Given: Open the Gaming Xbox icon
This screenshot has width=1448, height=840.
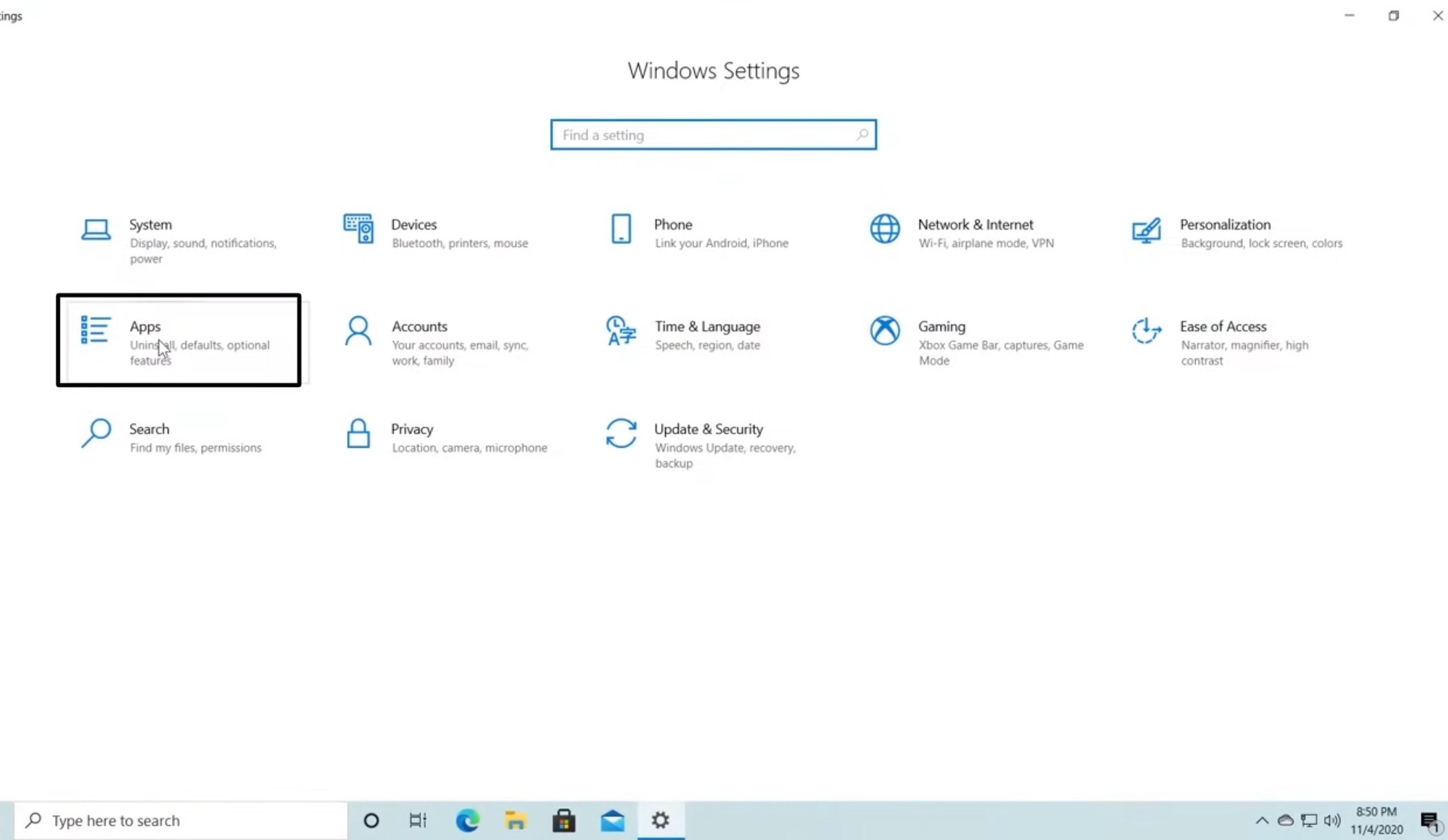Looking at the screenshot, I should coord(884,331).
